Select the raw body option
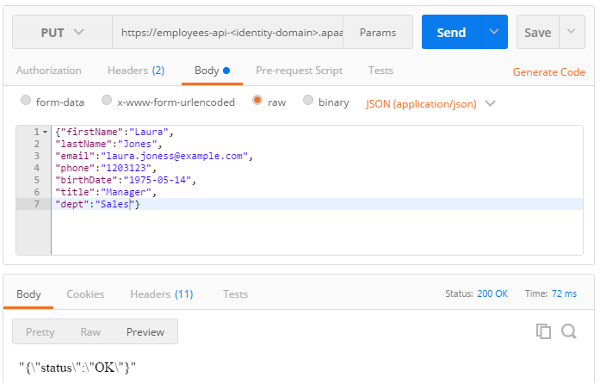Image resolution: width=600 pixels, height=383 pixels. click(257, 100)
